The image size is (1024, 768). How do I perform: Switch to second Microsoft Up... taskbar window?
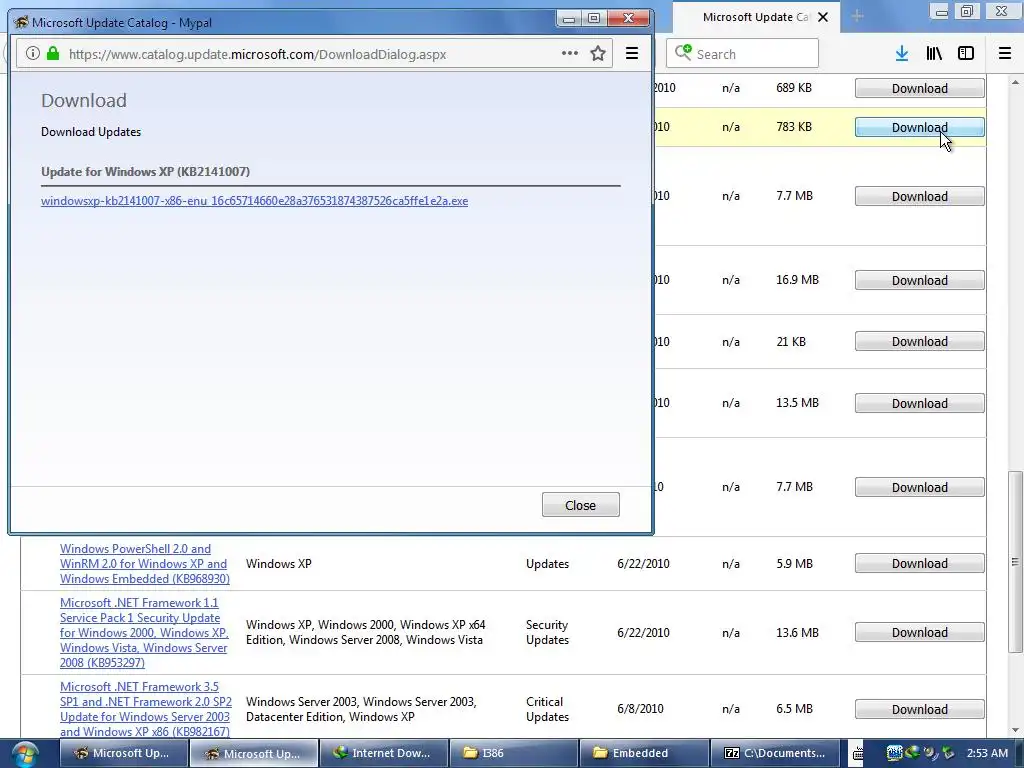click(254, 754)
